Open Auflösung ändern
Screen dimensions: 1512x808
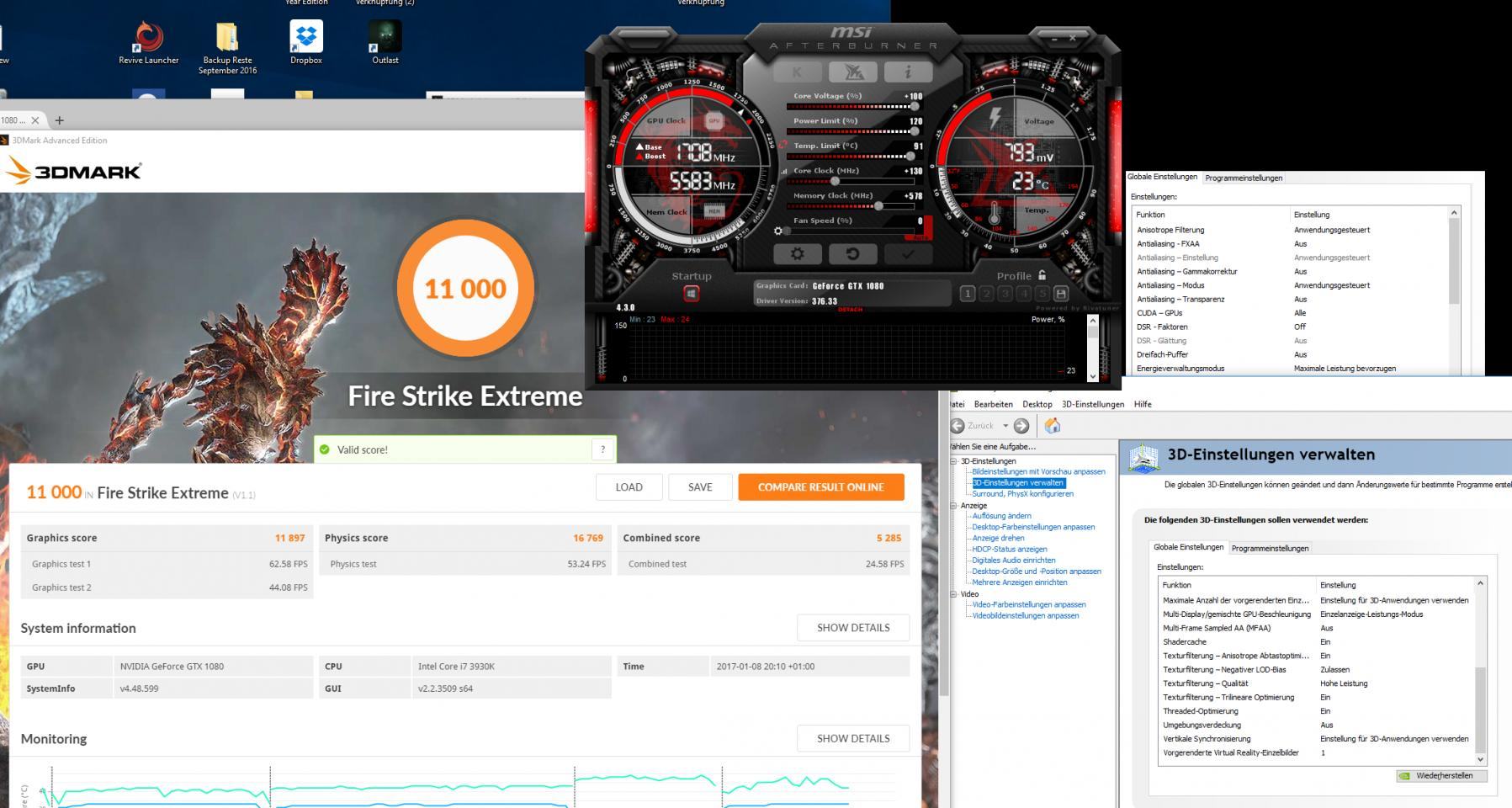tap(1001, 516)
